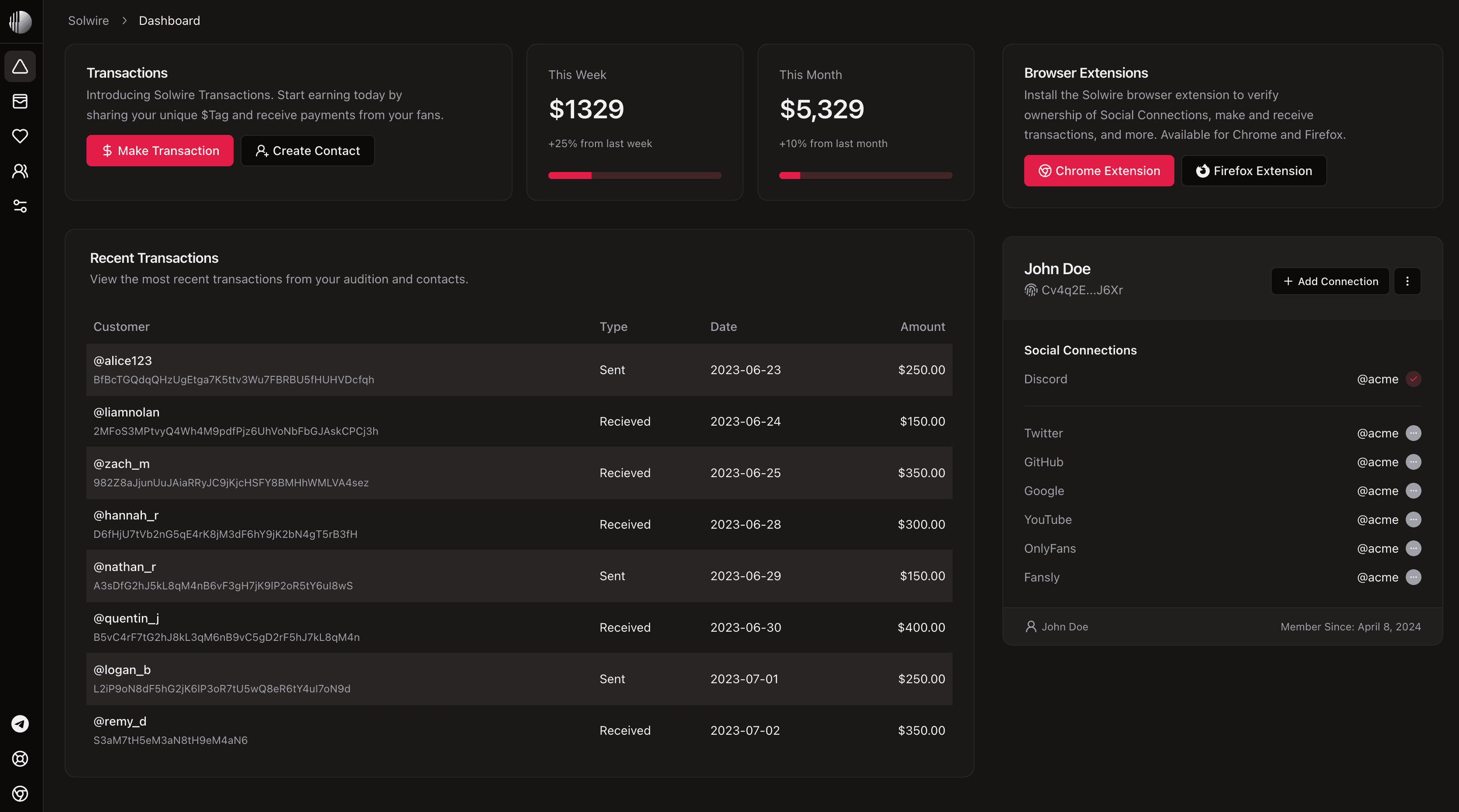The height and width of the screenshot is (812, 1459).
Task: Click the GitHub connection label
Action: coord(1044,462)
